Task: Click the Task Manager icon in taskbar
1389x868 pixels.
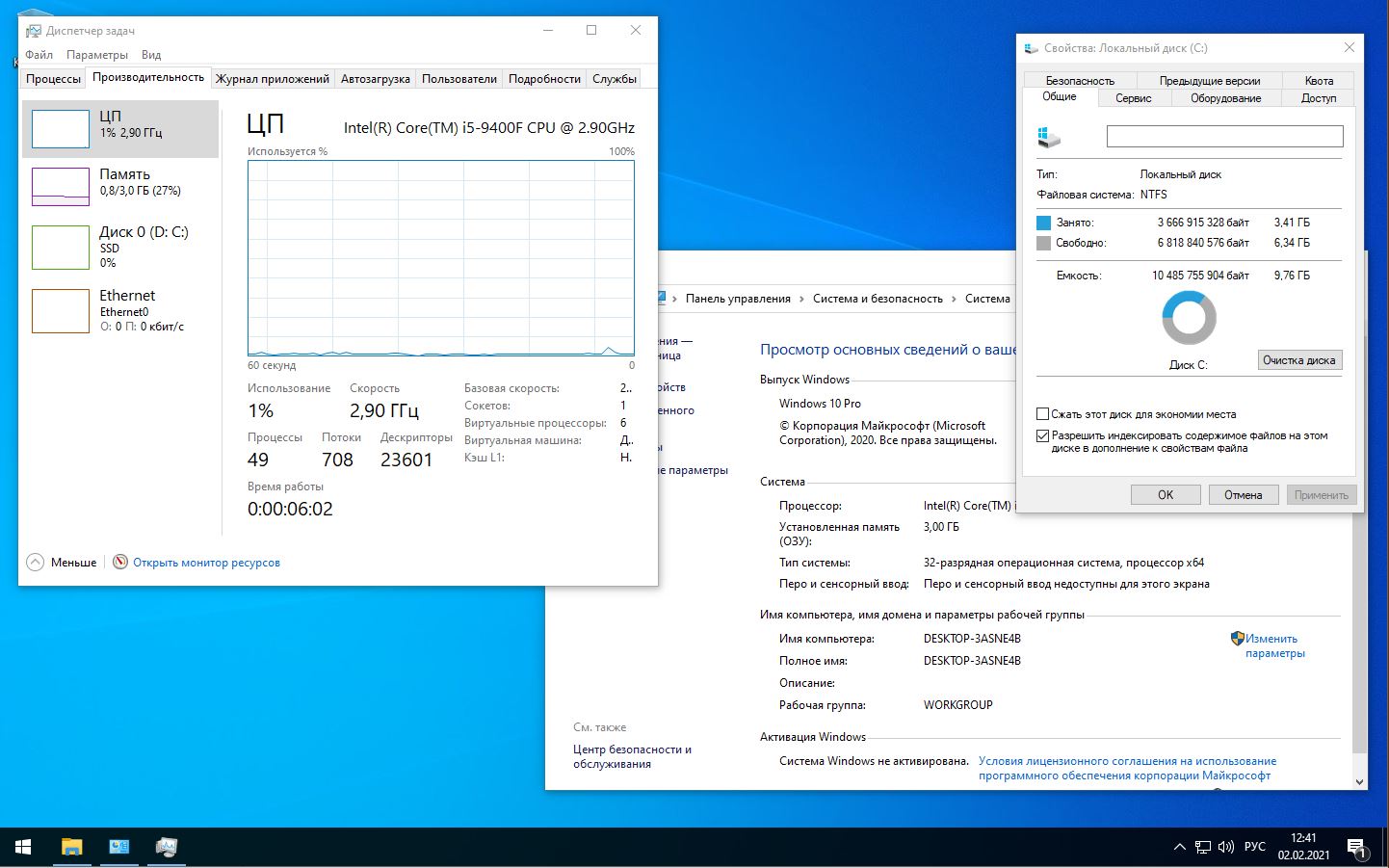Action: pos(167,847)
